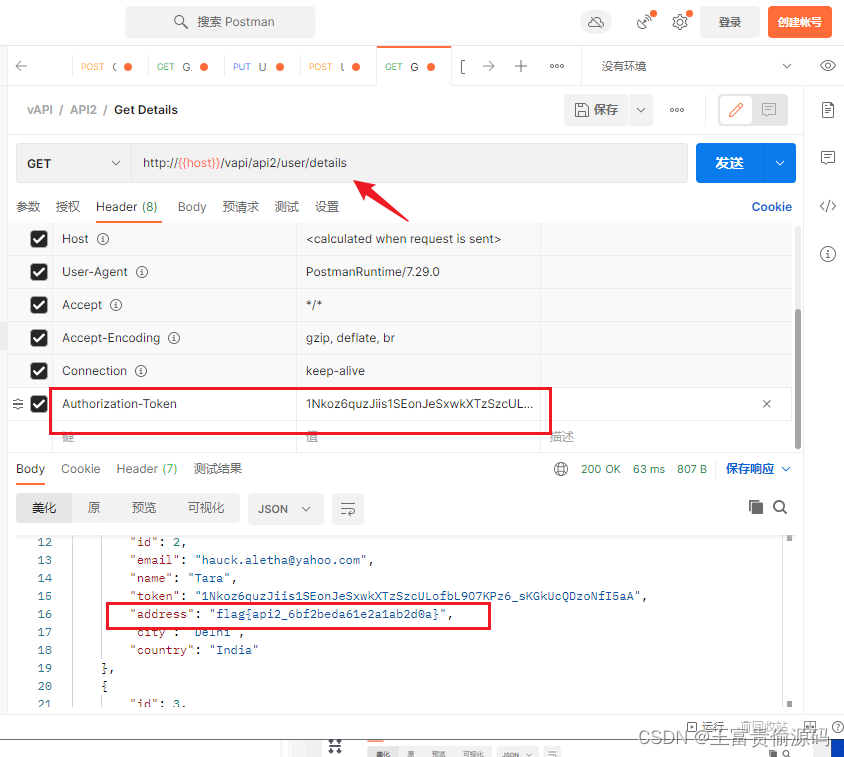Select the Preview response view
The width and height of the screenshot is (844, 757).
click(144, 508)
